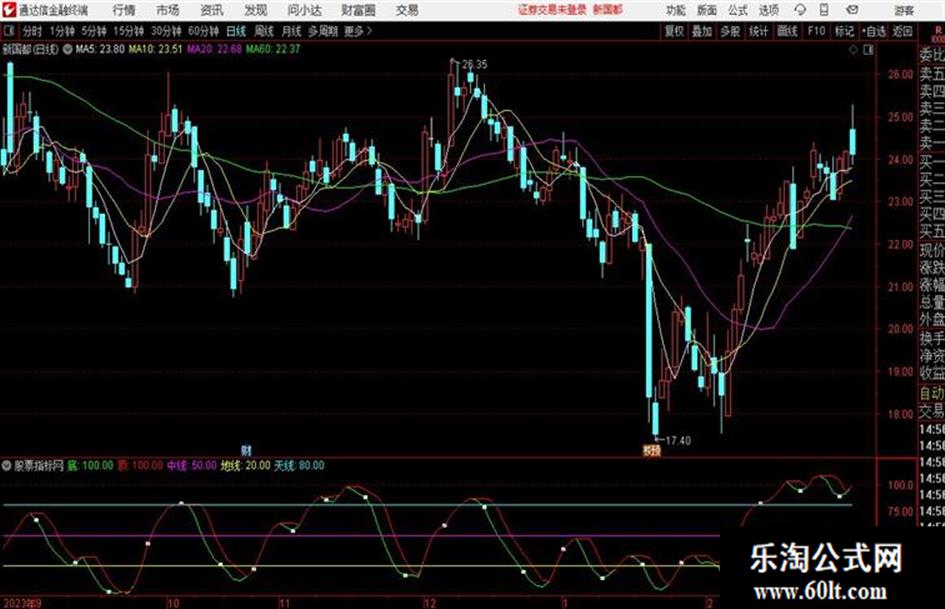Click the MA5: 23.80 indicator label
Viewport: 945px width, 609px height.
point(100,49)
